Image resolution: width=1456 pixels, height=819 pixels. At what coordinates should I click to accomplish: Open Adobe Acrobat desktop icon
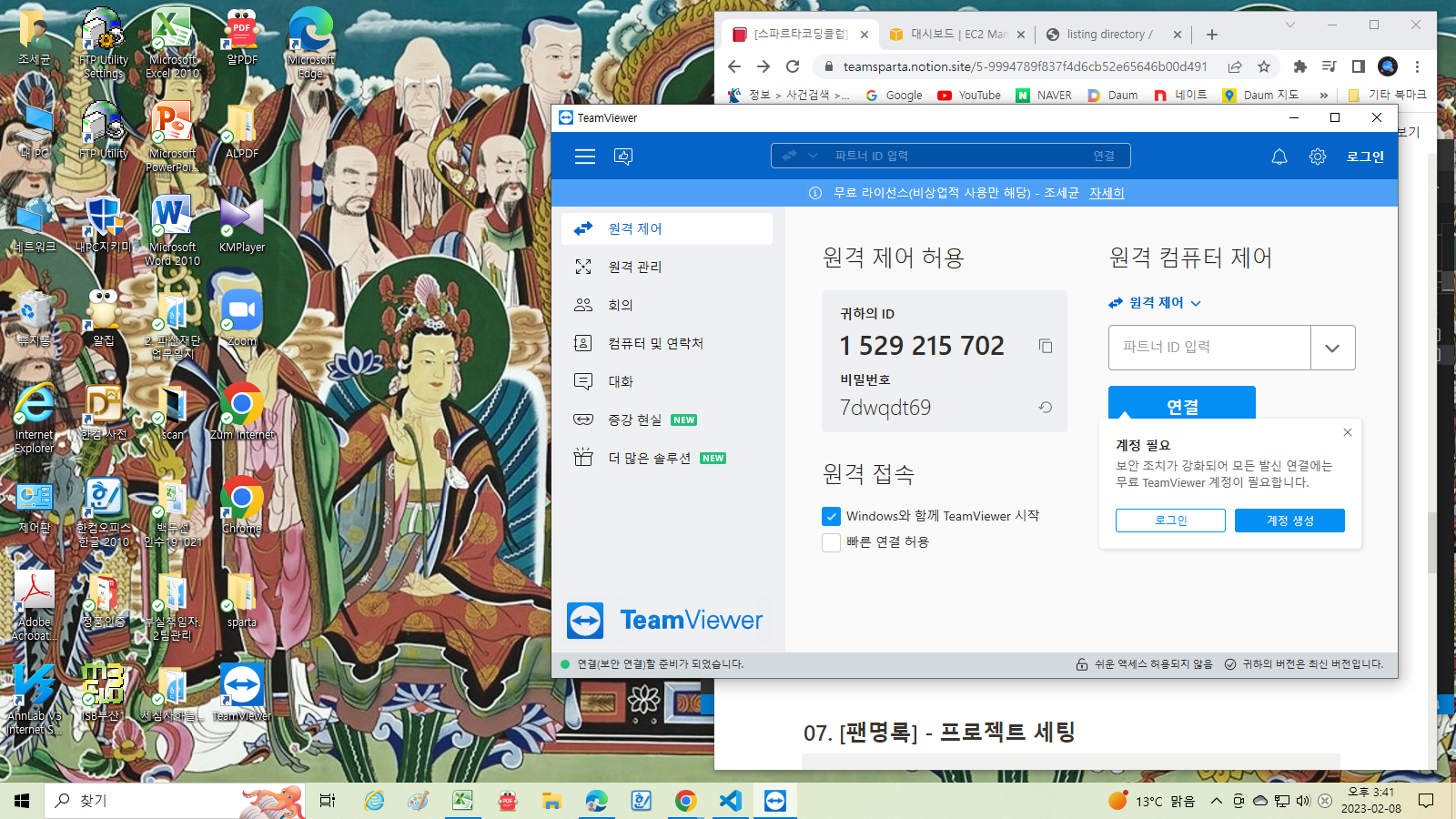35,605
